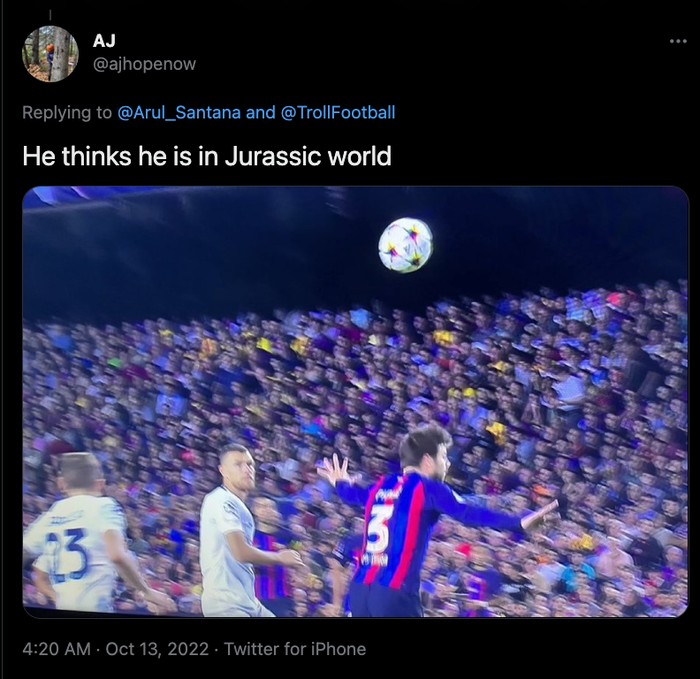Viewport: 700px width, 679px height.
Task: Open AJ's profile avatar picture
Action: tap(50, 54)
